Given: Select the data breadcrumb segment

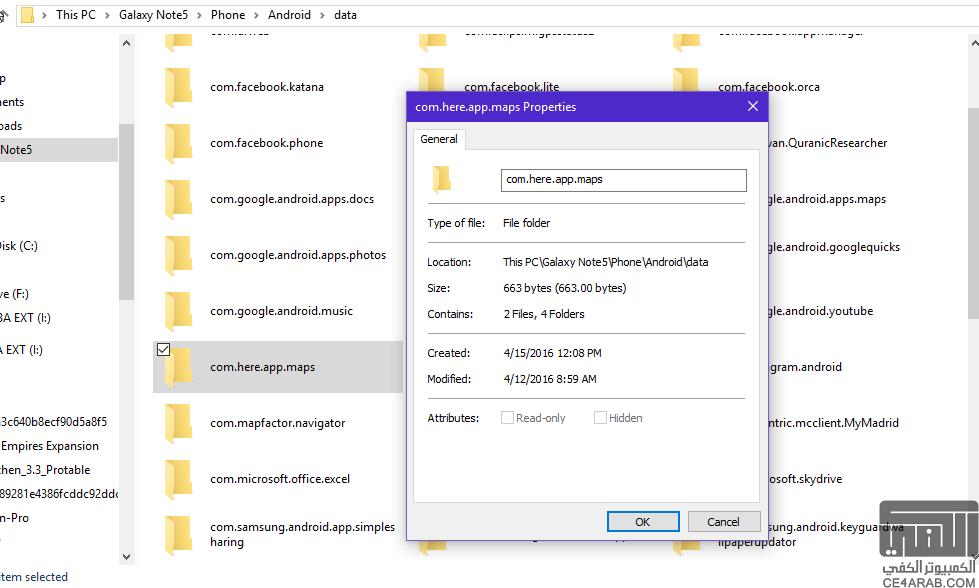Looking at the screenshot, I should pyautogui.click(x=345, y=14).
